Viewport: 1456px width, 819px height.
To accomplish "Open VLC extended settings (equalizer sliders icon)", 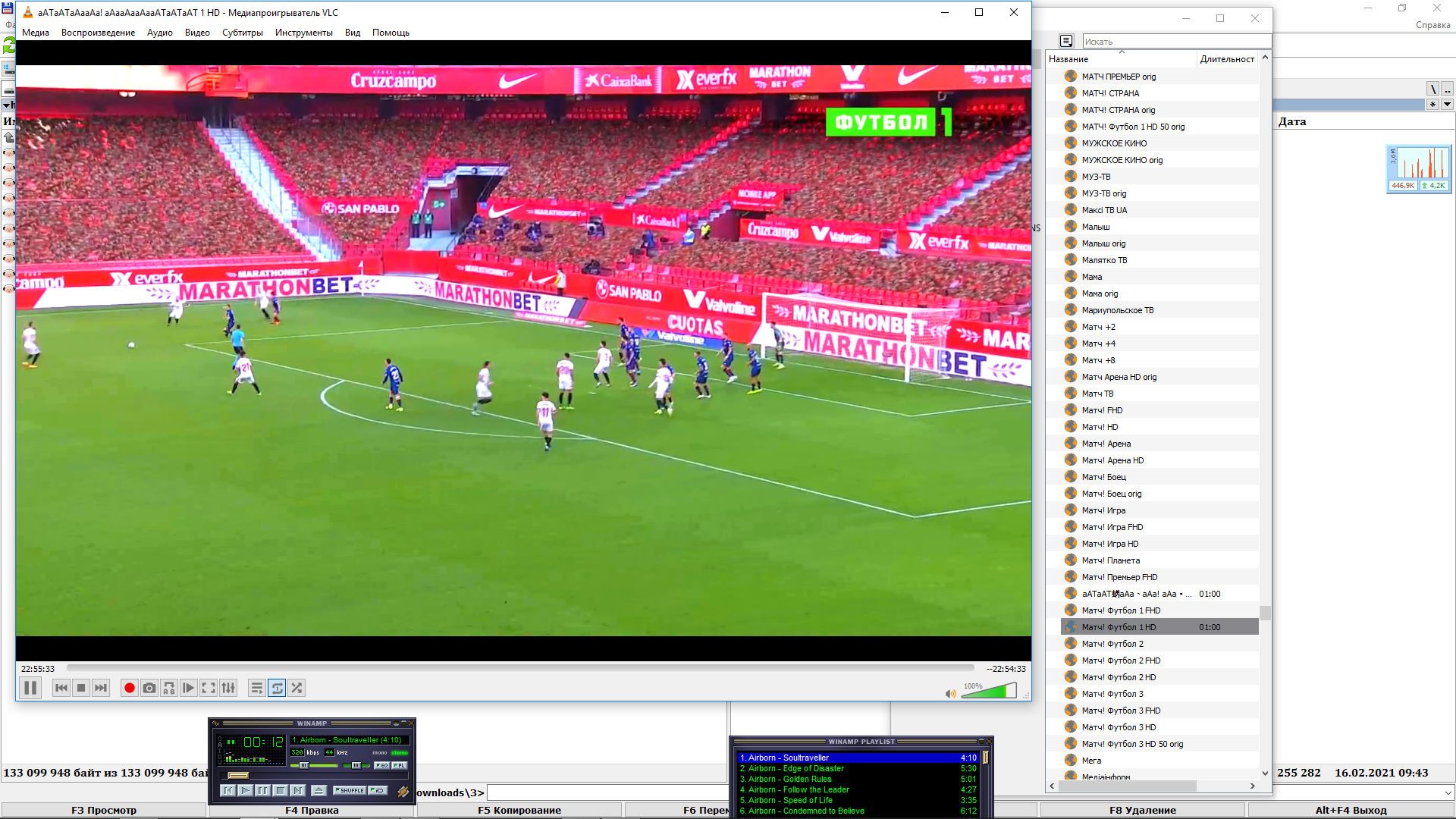I will point(228,688).
